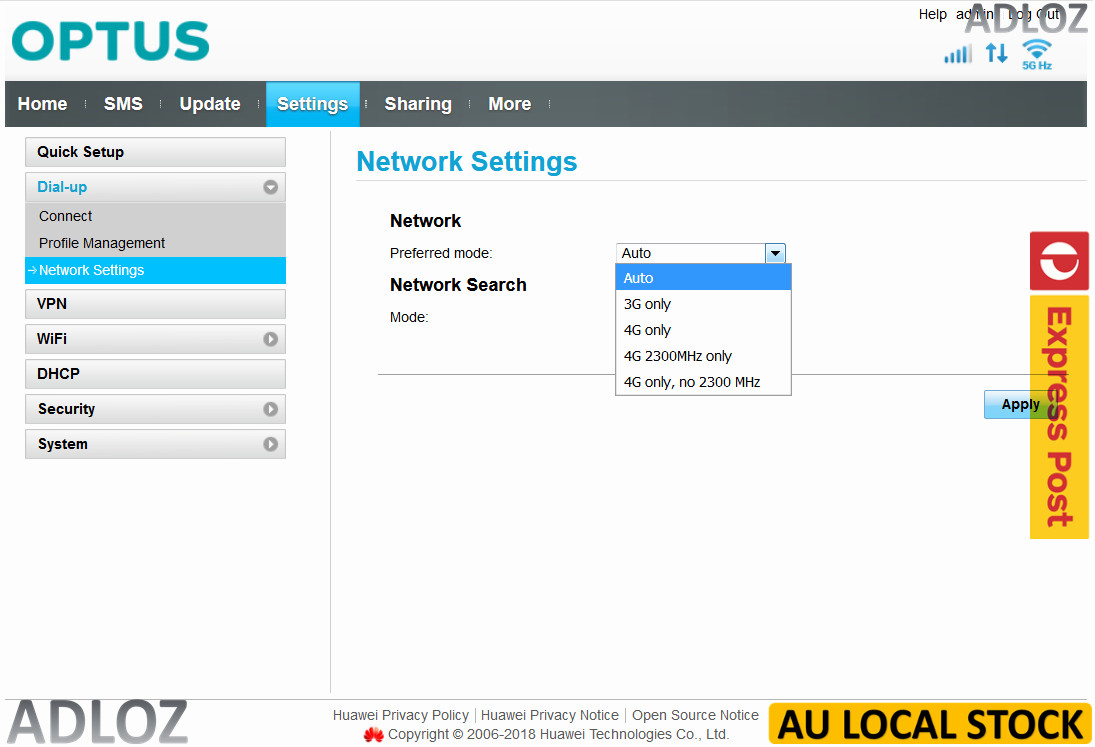Click the Apply button

point(1020,404)
